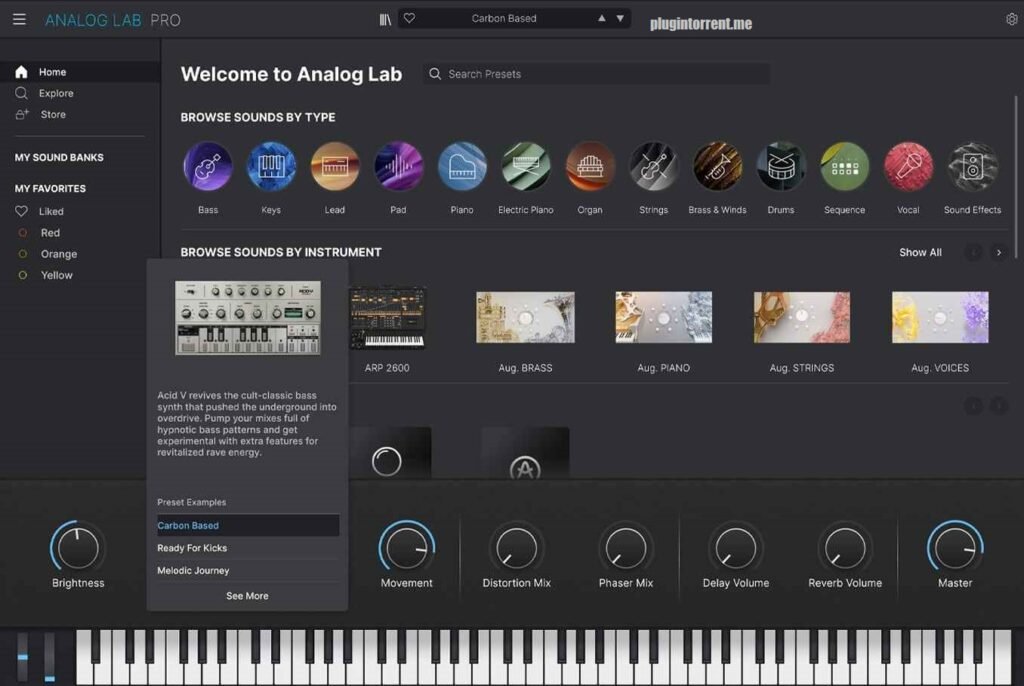Click the sound bank tile with Arturia logo
Screen dimensions: 1024x686
pyautogui.click(x=525, y=453)
